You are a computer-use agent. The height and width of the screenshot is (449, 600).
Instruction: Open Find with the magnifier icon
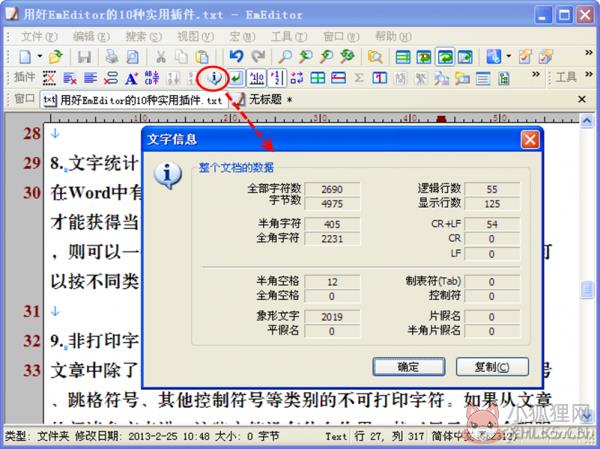coord(285,57)
